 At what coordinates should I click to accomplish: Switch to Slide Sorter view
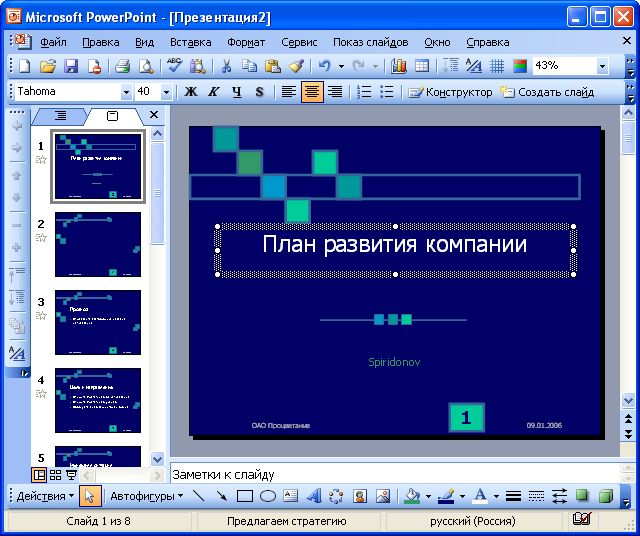[x=55, y=475]
